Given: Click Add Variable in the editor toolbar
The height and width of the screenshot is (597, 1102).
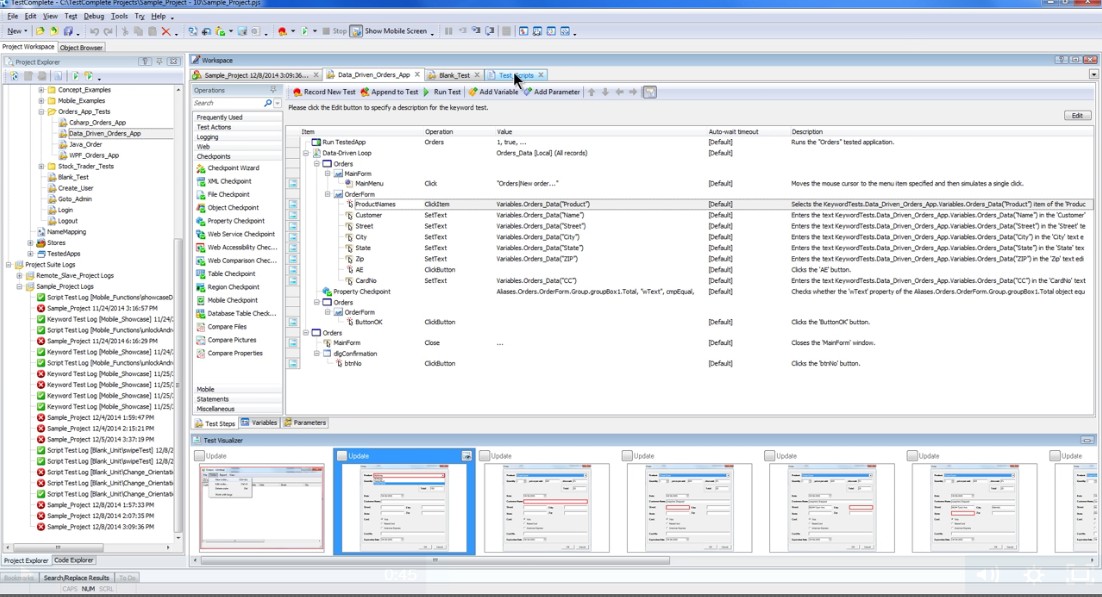Looking at the screenshot, I should point(493,92).
